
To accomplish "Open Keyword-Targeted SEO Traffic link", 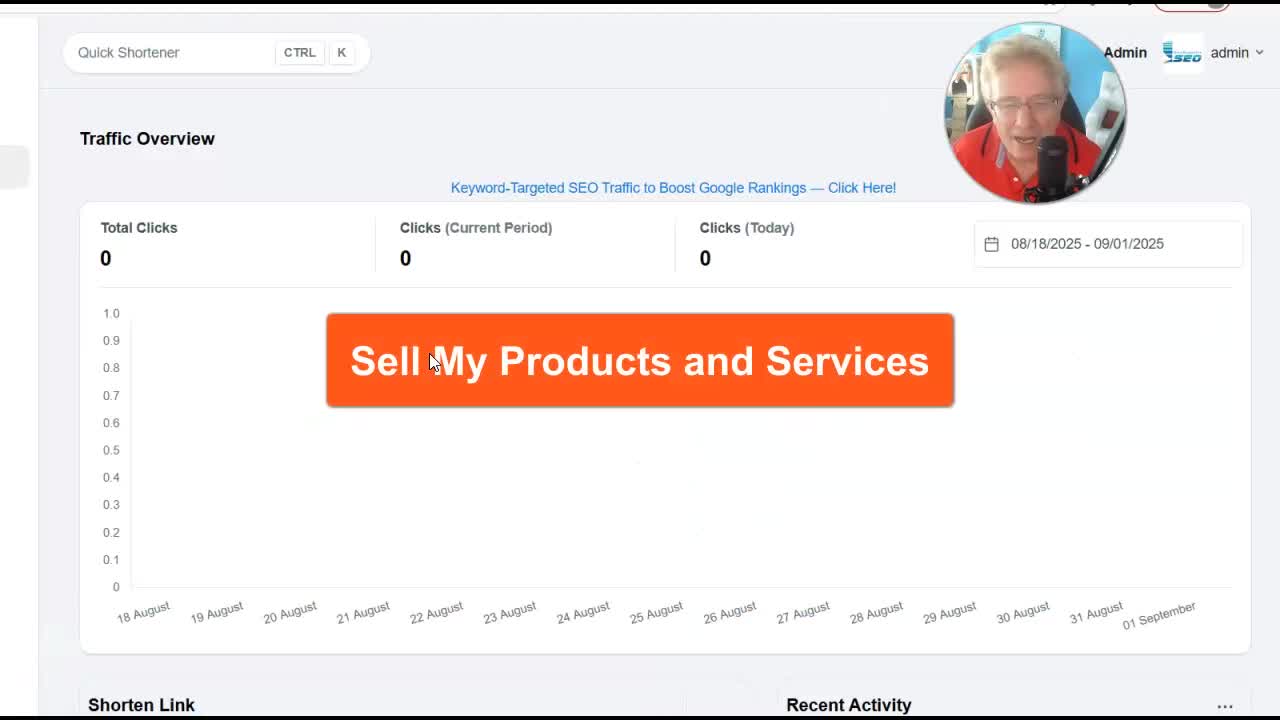I will coord(673,188).
